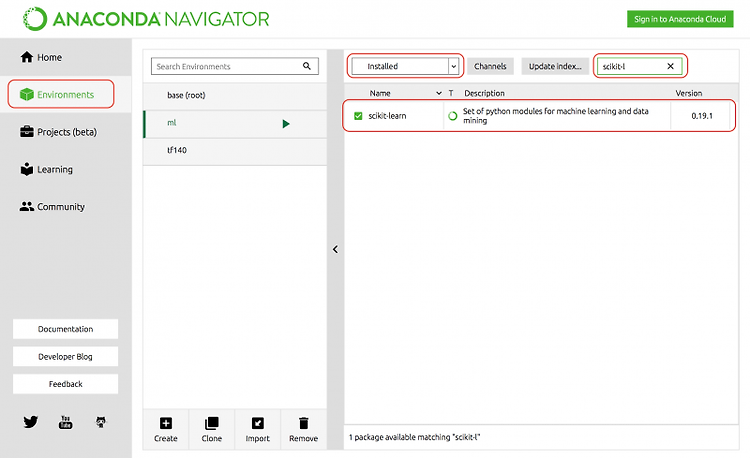This screenshot has height=458, width=750.
Task: Click the Version column header
Action: [x=689, y=93]
